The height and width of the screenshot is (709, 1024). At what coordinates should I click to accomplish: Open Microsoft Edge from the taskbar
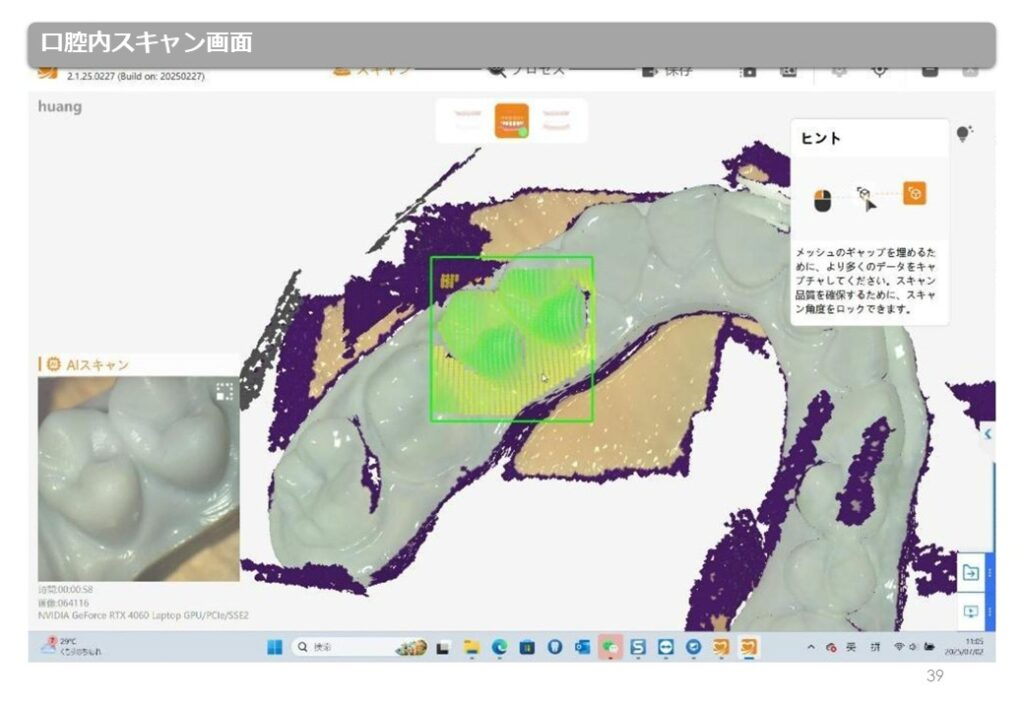[499, 648]
